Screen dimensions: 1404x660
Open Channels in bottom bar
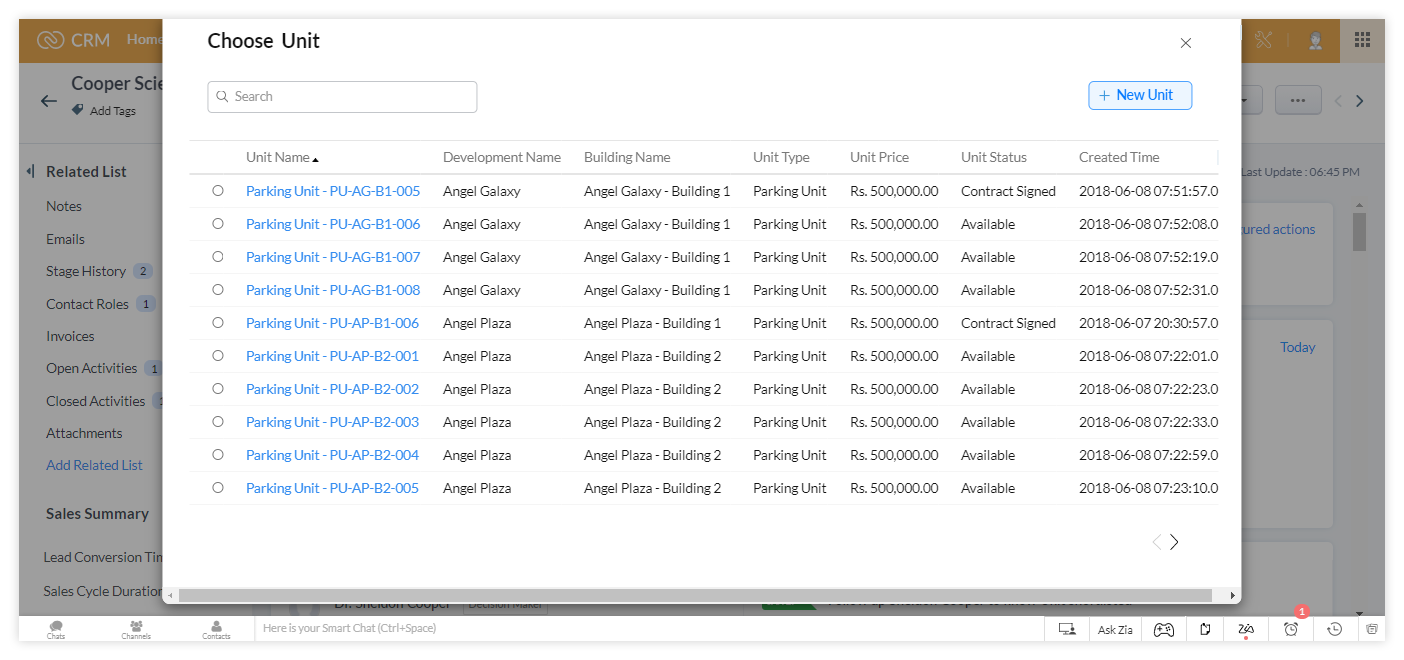(x=136, y=629)
